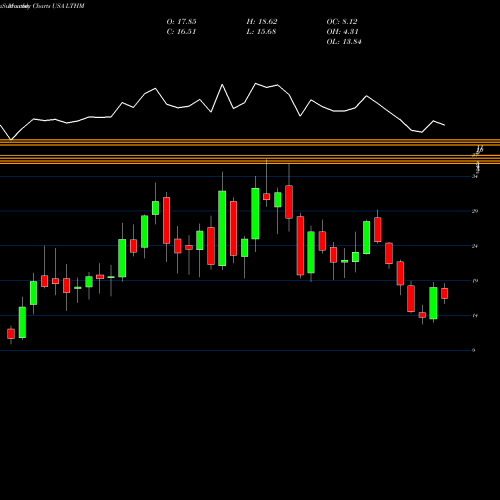Click the low value "L: 15.68"
500x500 pixels.
(262, 32)
